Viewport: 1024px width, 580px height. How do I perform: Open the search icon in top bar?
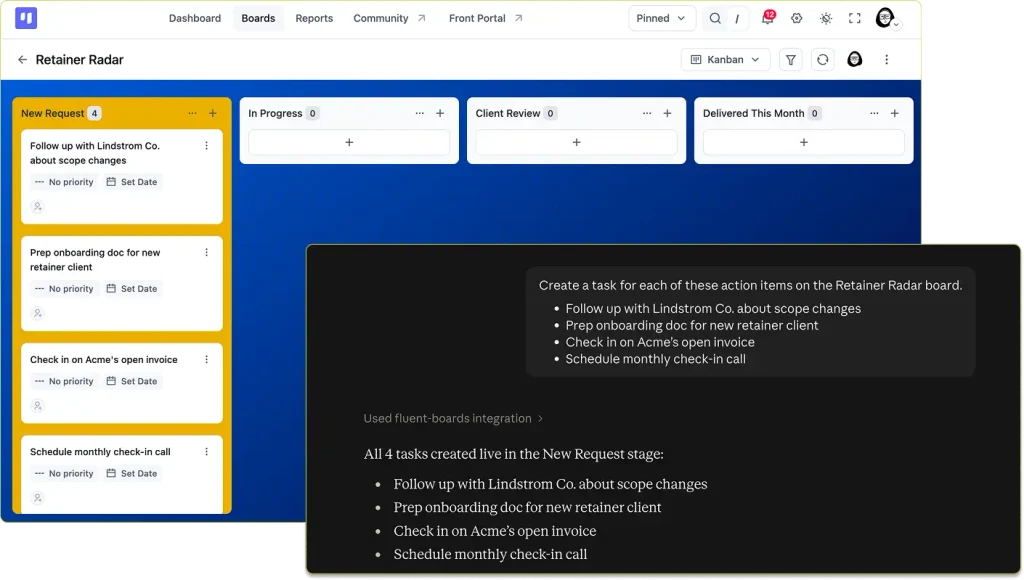(715, 18)
